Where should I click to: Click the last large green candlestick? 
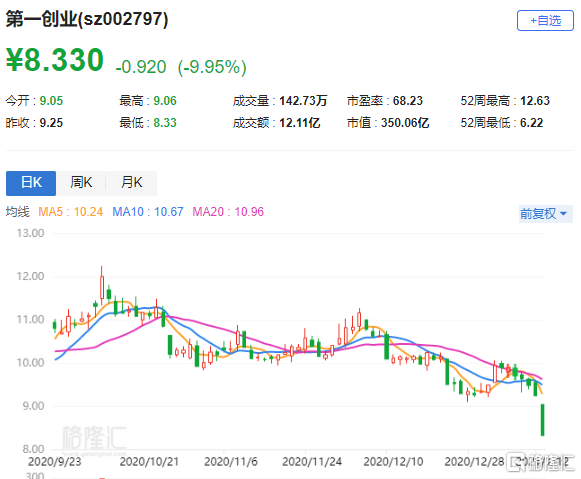point(542,420)
